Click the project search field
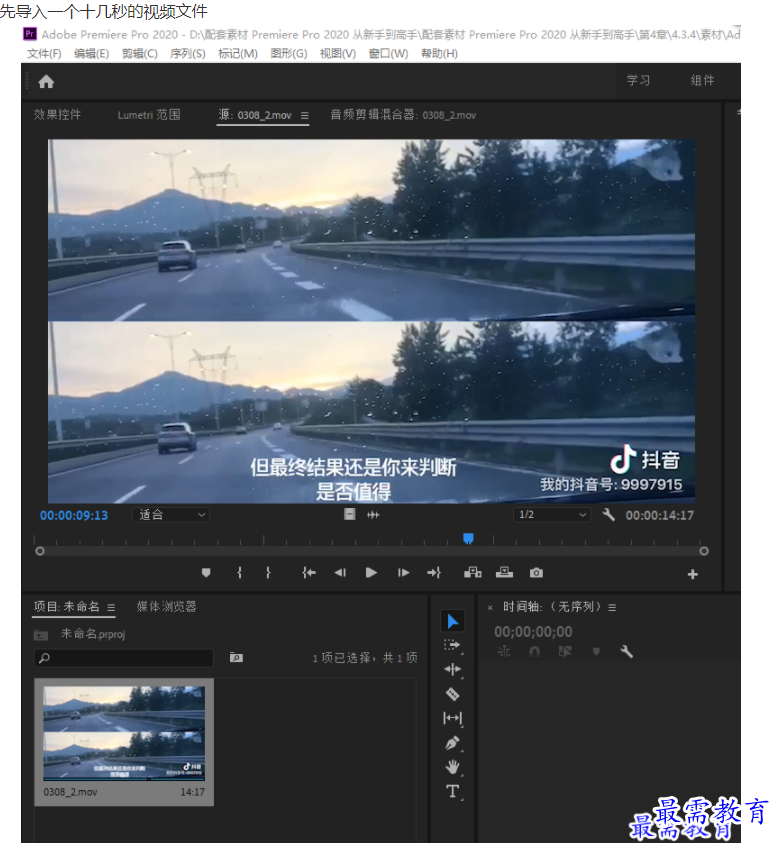Image resolution: width=777 pixels, height=843 pixels. tap(124, 658)
